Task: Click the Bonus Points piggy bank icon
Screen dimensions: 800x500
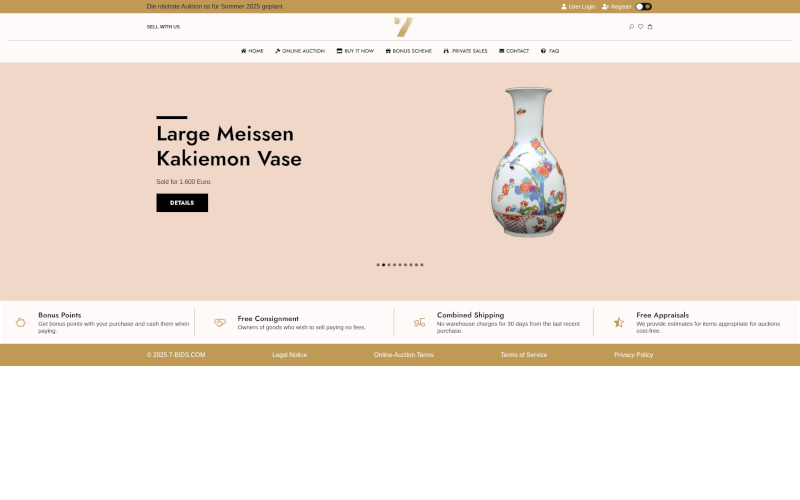Action: [x=20, y=322]
